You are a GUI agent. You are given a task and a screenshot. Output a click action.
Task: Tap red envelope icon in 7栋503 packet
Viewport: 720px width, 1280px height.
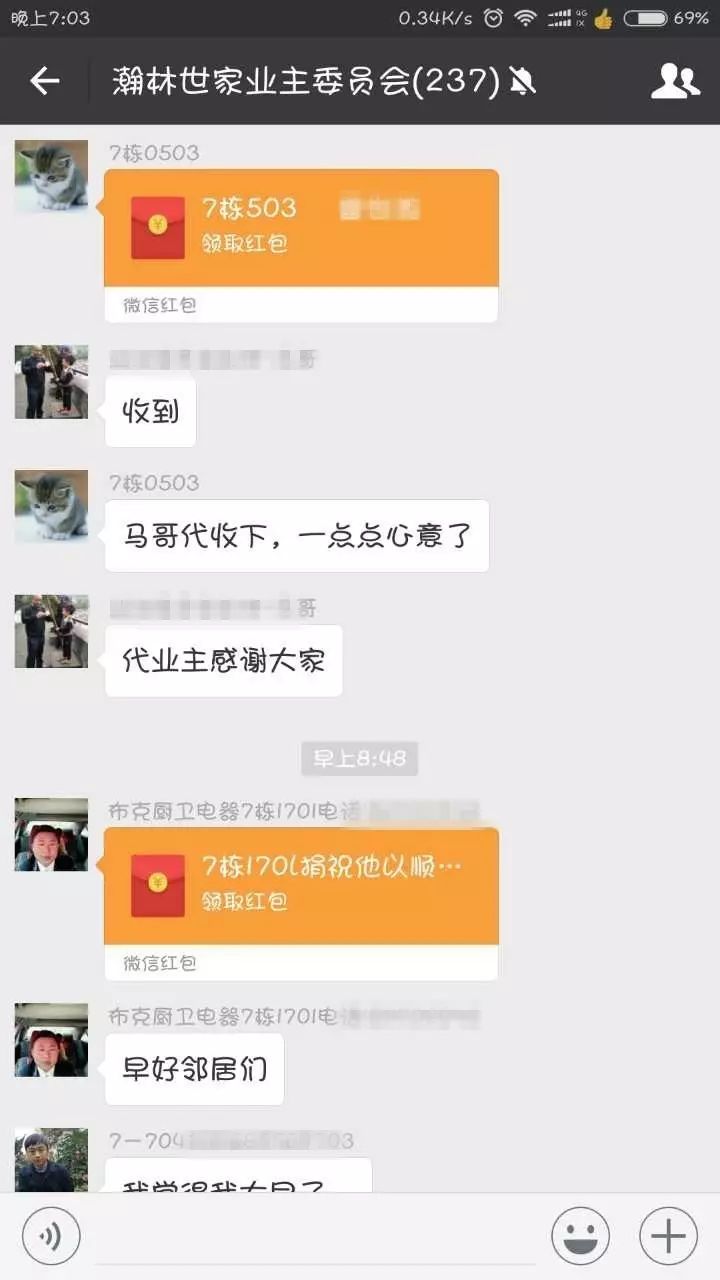coord(158,227)
